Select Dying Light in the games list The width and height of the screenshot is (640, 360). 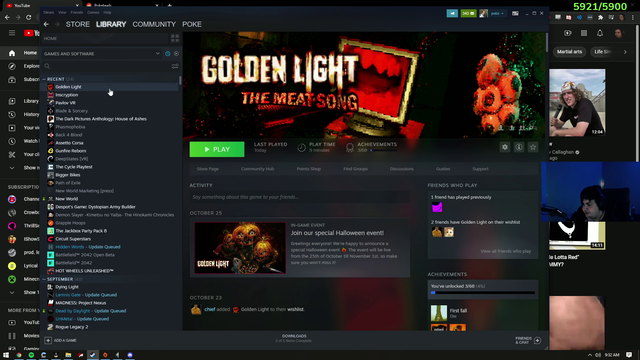click(x=67, y=287)
